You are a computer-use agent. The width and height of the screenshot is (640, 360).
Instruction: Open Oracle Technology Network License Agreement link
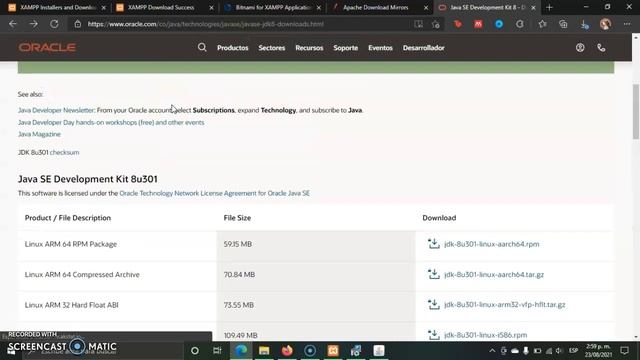(214, 193)
